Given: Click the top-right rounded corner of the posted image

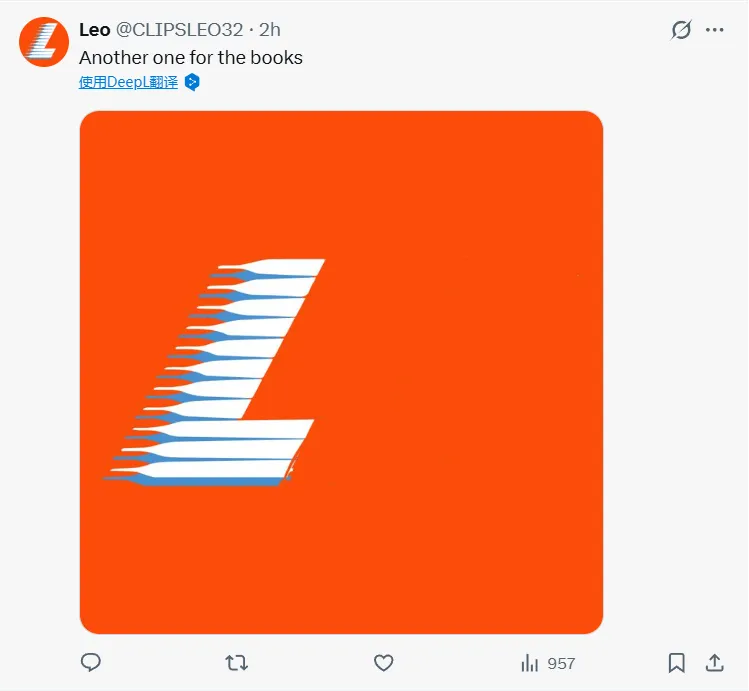Looking at the screenshot, I should click(x=593, y=120).
